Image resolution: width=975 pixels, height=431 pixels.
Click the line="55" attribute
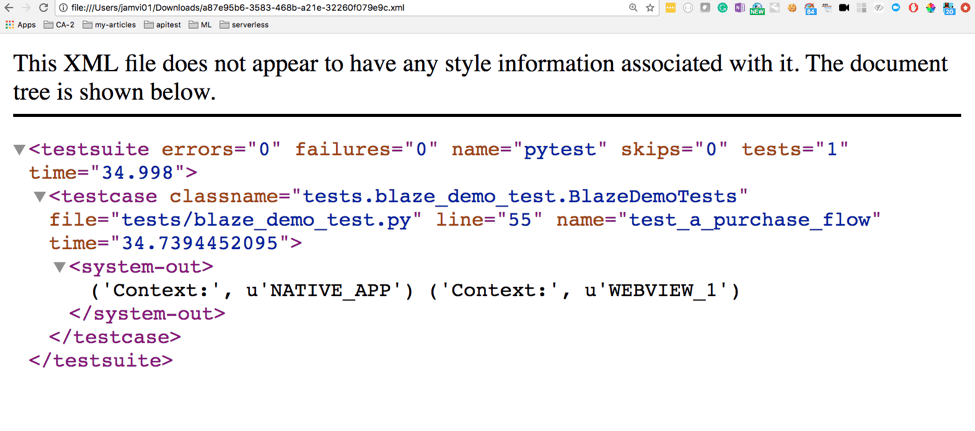pos(490,220)
